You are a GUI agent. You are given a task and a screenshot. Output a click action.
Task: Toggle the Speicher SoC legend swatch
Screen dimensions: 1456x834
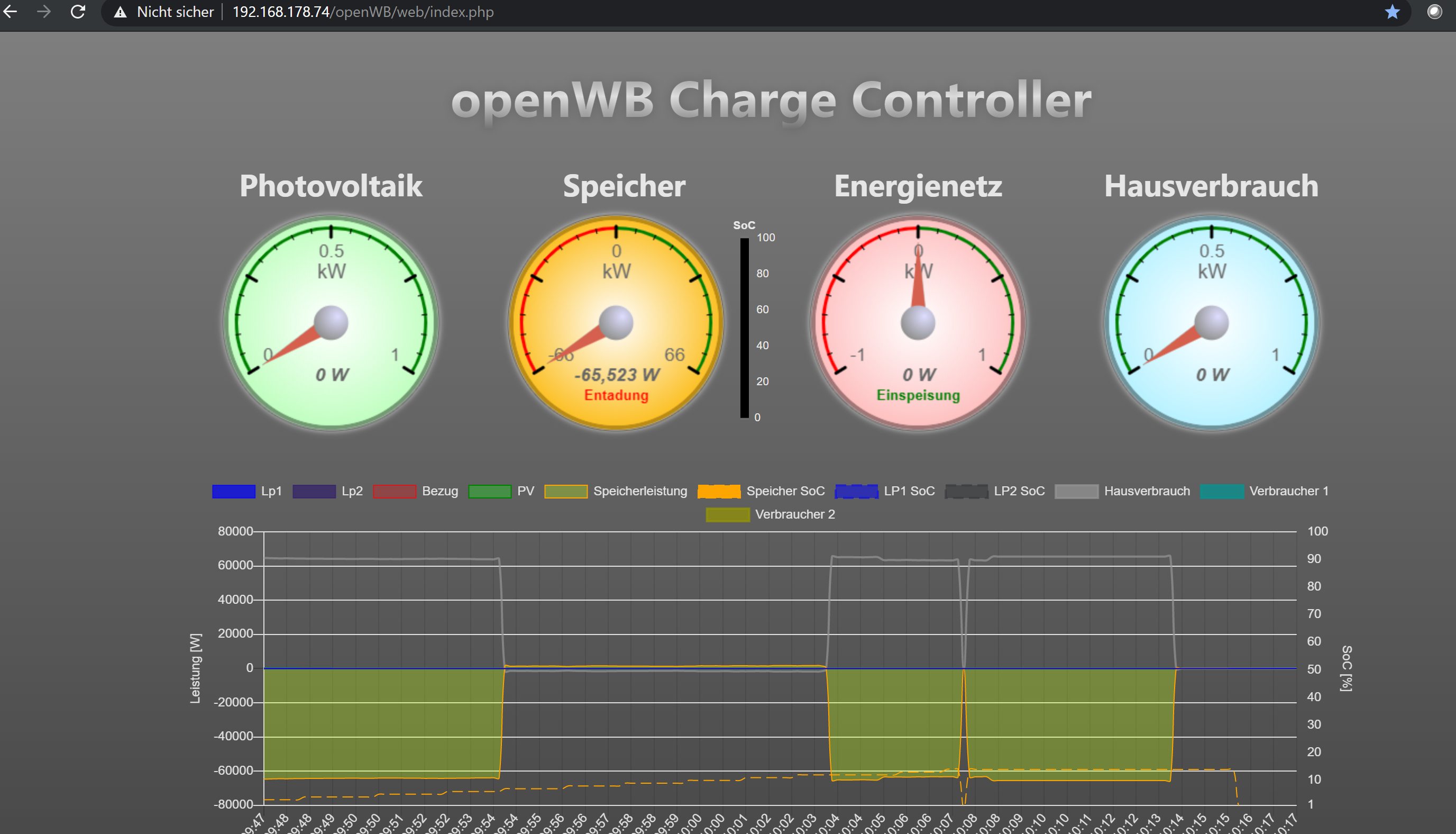click(719, 492)
